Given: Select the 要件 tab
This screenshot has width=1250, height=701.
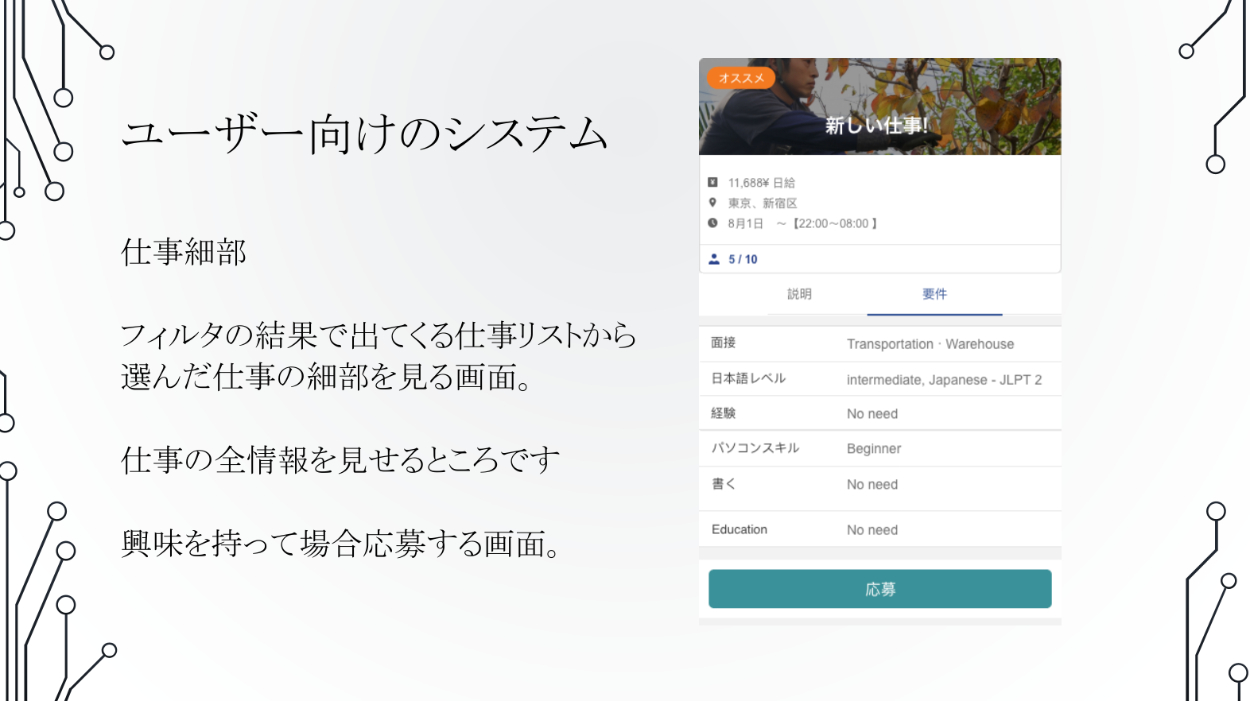Looking at the screenshot, I should pyautogui.click(x=934, y=294).
